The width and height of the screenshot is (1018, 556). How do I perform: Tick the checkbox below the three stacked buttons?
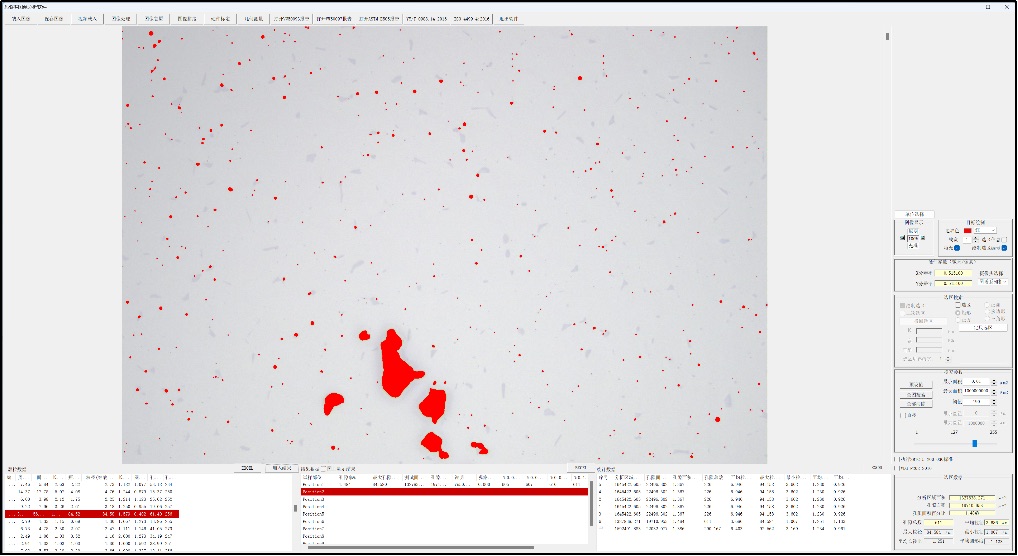coord(901,414)
